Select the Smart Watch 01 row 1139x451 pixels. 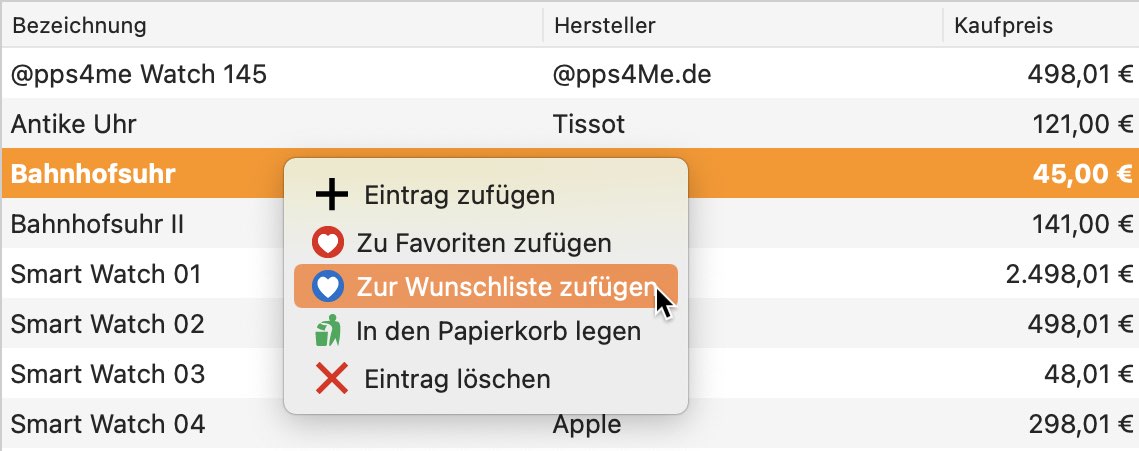pos(570,274)
